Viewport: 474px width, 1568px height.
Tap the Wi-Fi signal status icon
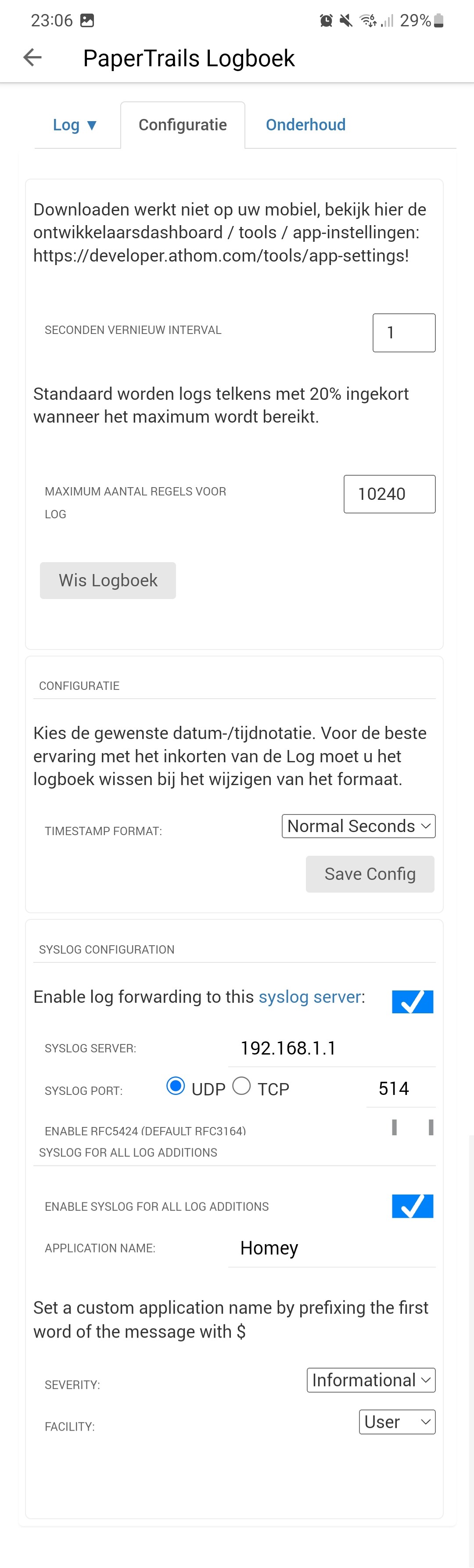(367, 21)
